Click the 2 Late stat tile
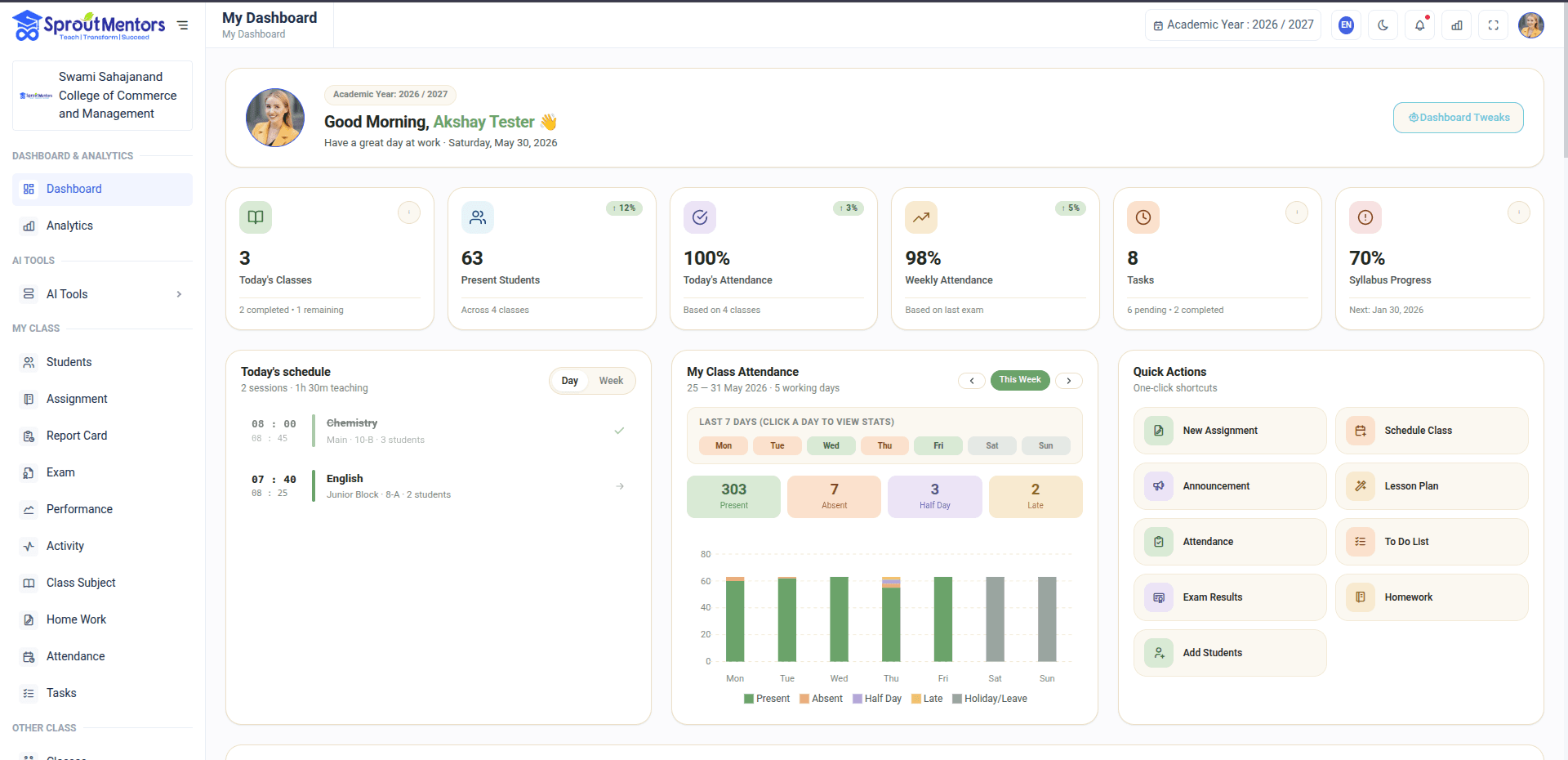This screenshot has height=760, width=1568. pyautogui.click(x=1036, y=497)
